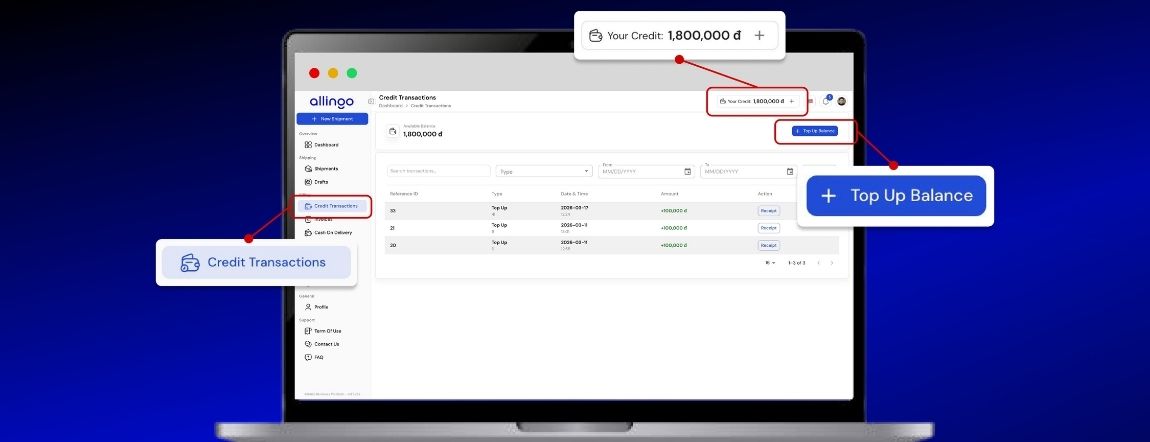Open the user avatar menu
Screen dimensions: 1150x442
[x=841, y=101]
